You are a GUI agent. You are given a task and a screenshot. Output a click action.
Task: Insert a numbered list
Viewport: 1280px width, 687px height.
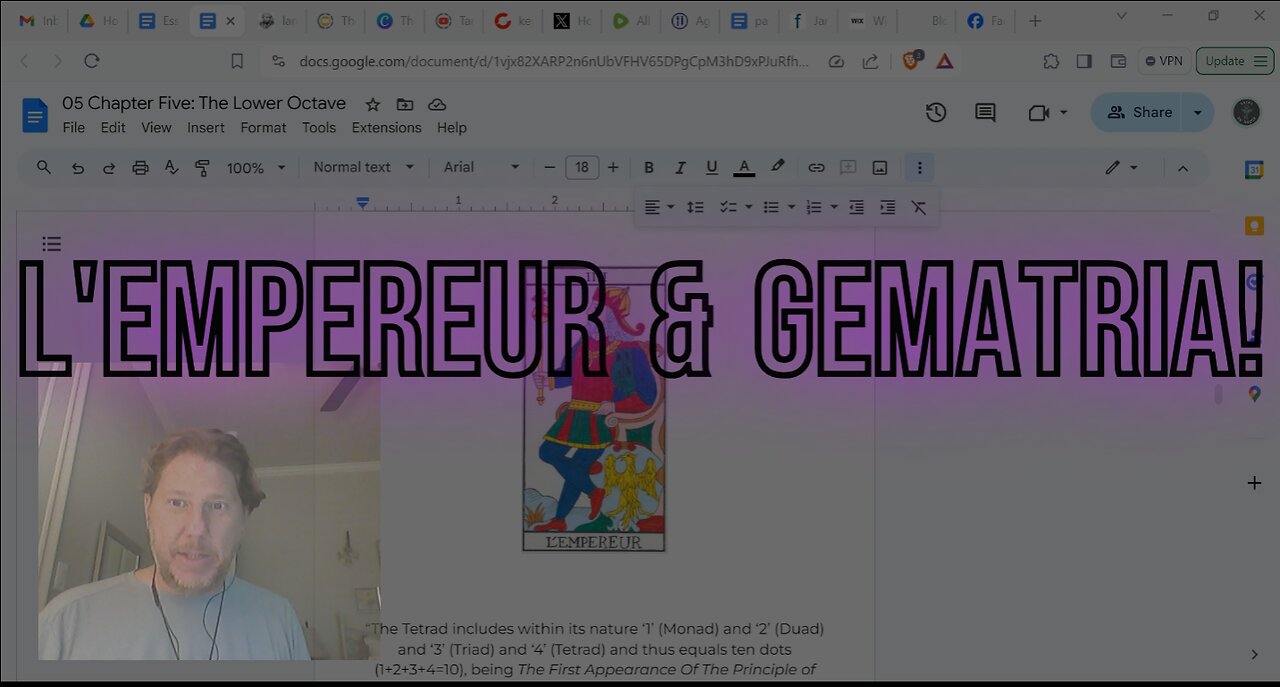tap(814, 207)
